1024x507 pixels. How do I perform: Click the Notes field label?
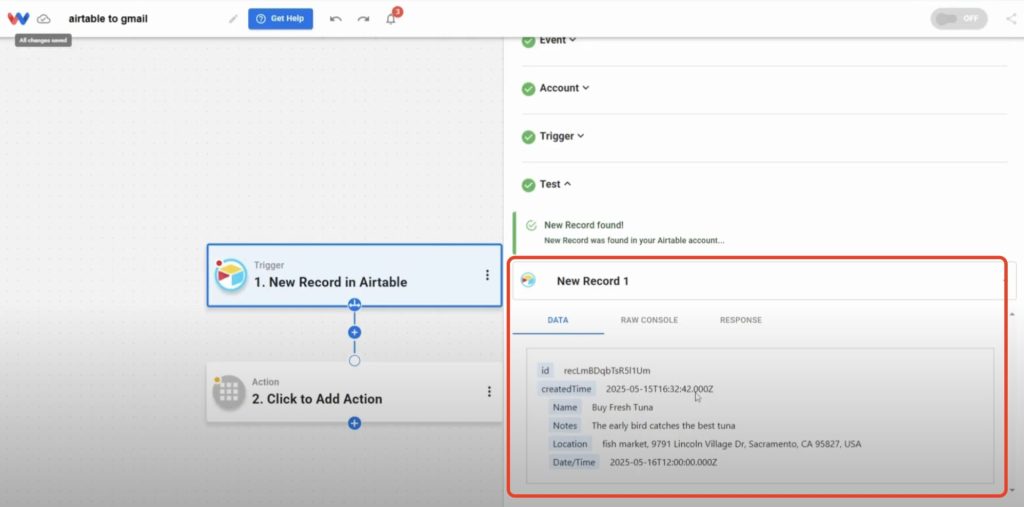point(565,425)
